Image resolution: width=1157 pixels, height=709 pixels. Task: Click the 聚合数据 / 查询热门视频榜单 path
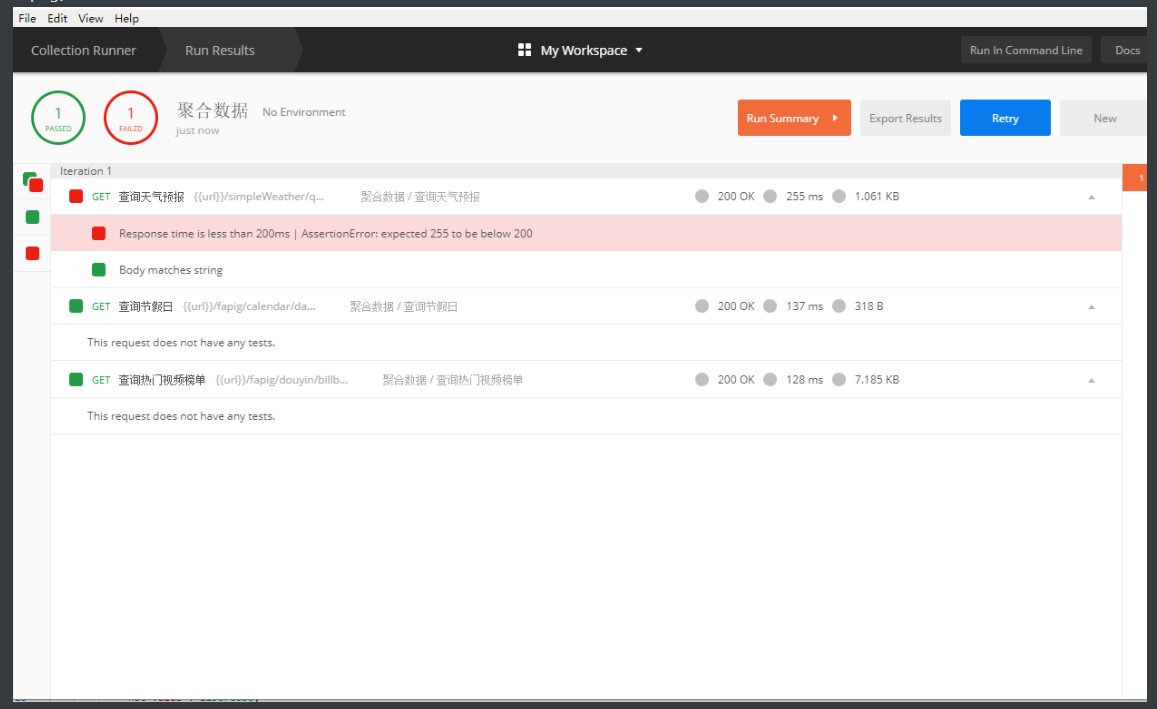click(452, 379)
